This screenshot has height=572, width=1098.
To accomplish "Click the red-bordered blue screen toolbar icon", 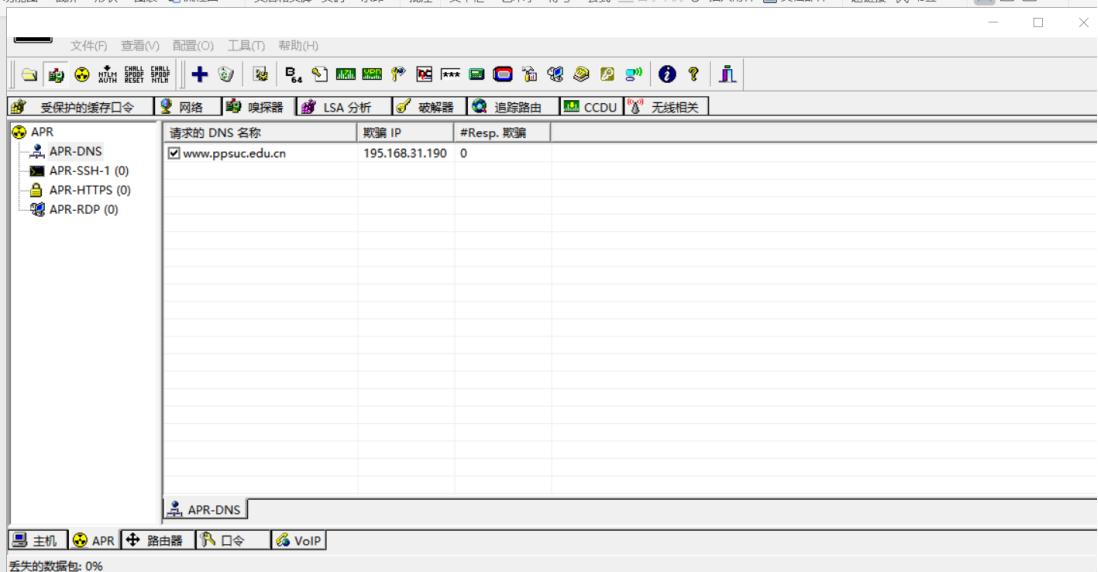I will click(x=503, y=74).
